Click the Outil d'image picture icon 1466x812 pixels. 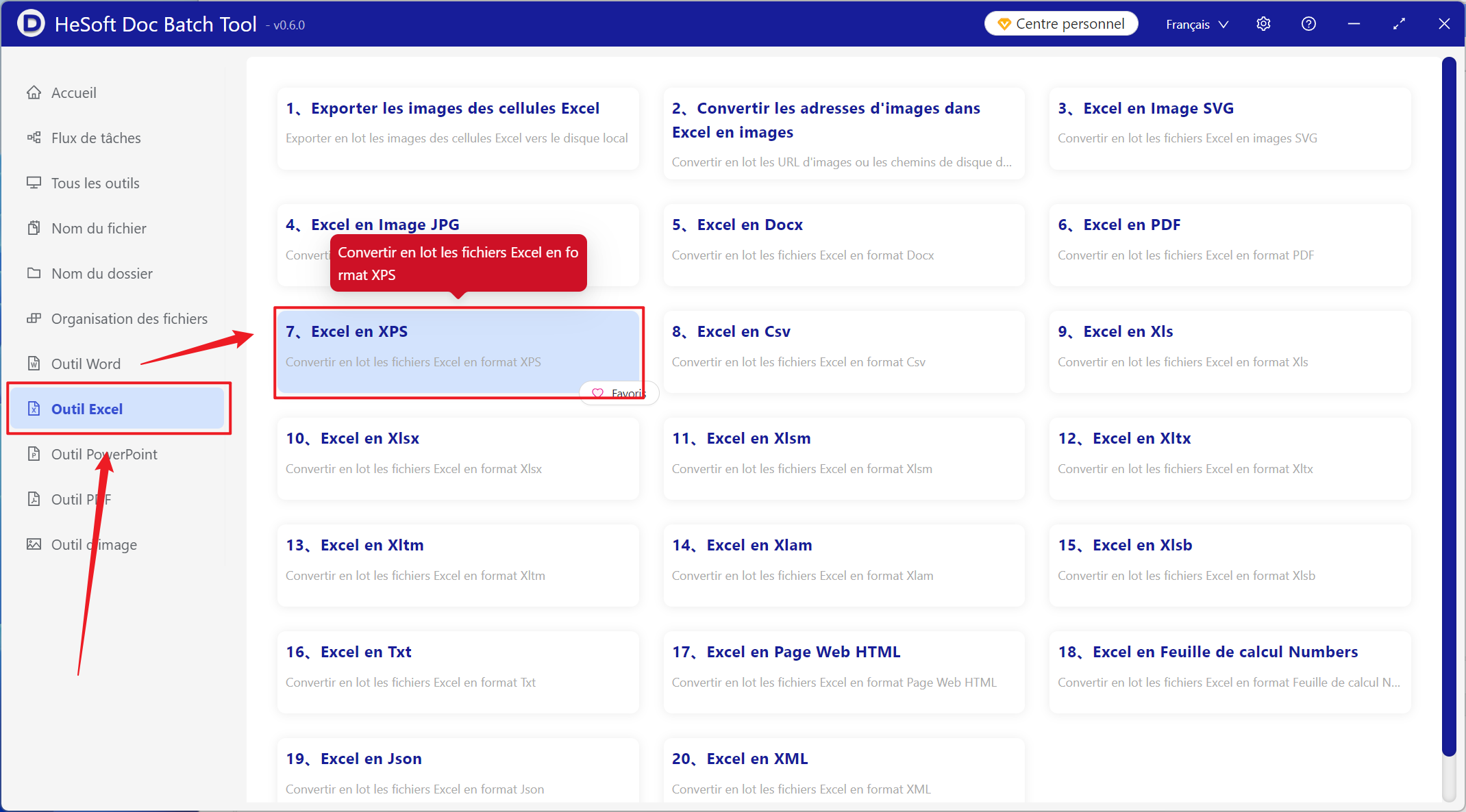(x=34, y=544)
